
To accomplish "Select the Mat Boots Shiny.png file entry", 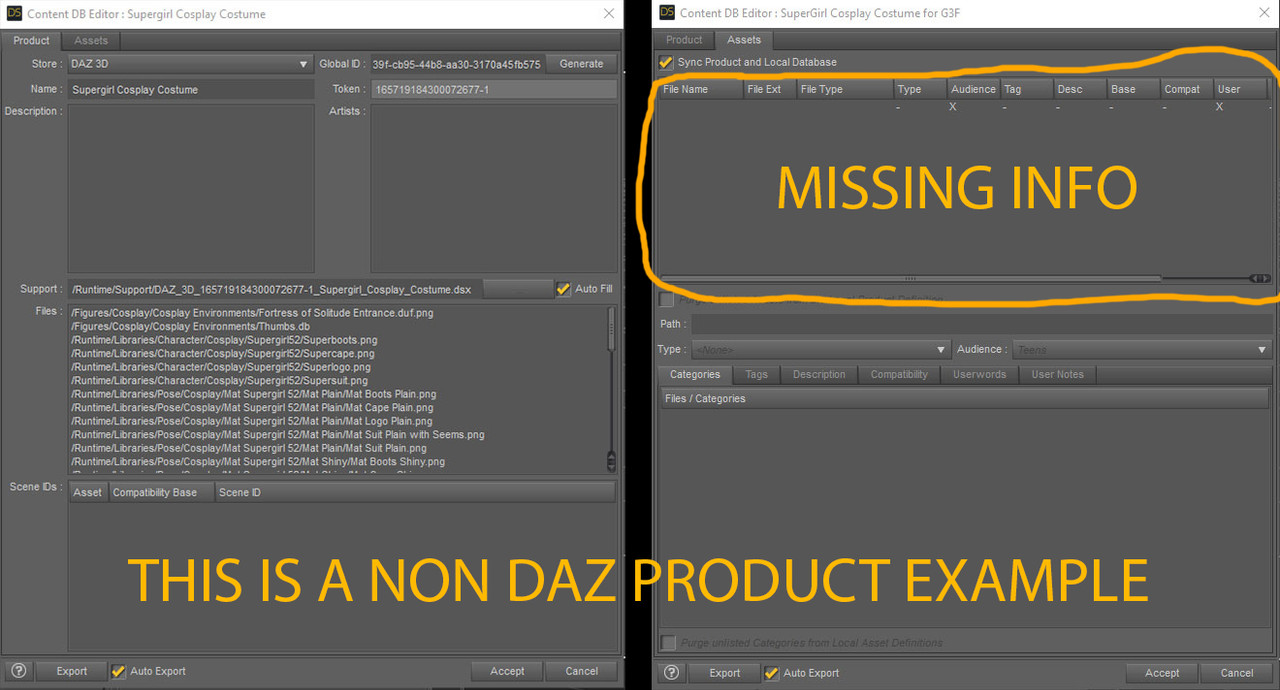I will click(257, 462).
